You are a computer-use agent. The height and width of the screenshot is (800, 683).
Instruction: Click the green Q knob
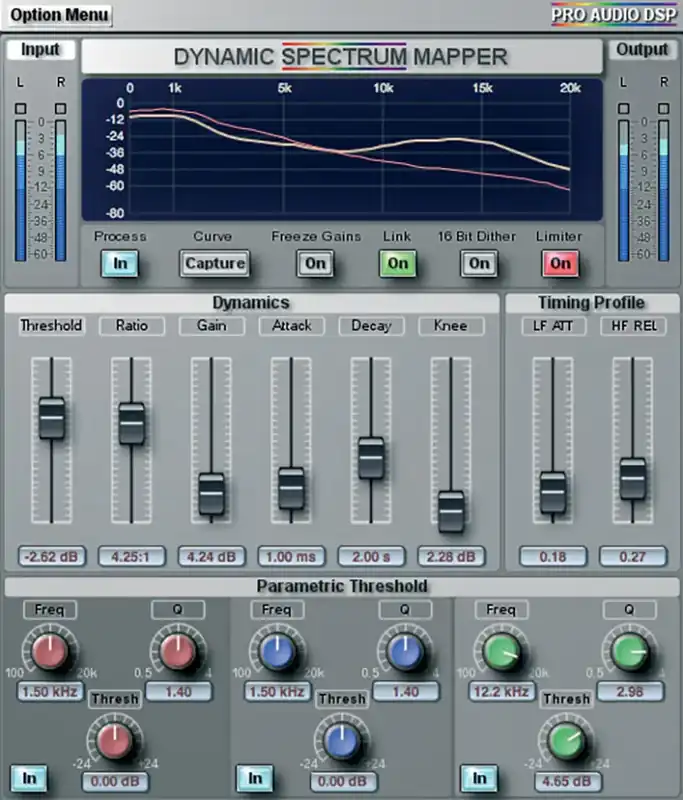coord(630,651)
